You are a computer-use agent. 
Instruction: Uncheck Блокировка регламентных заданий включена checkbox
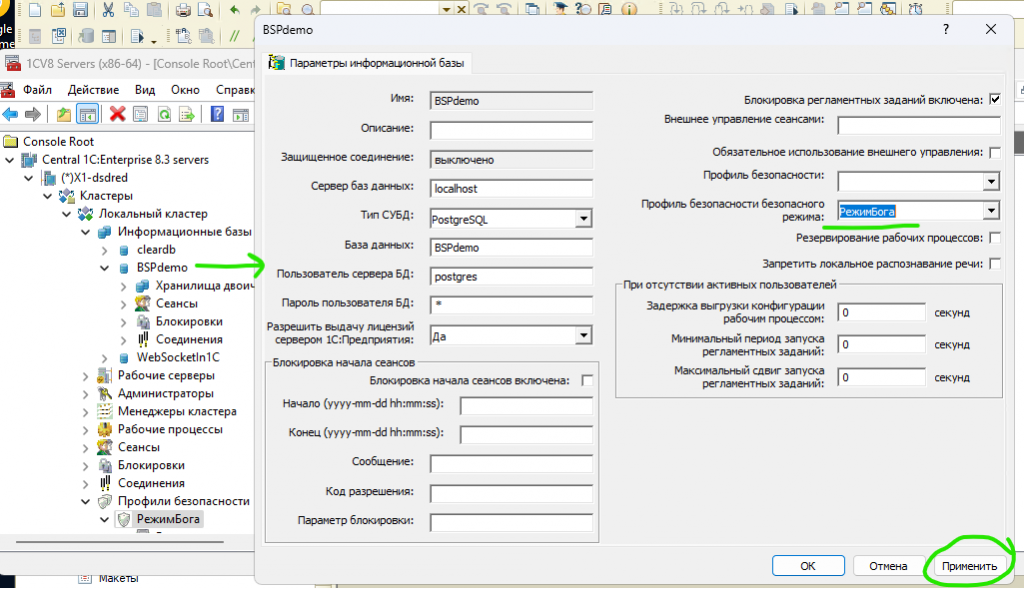(995, 100)
